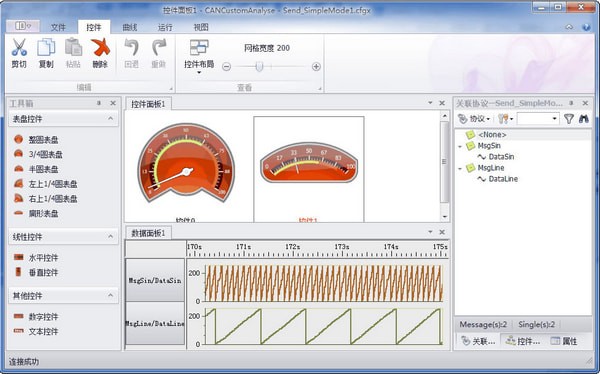
Task: Switch to the 属性 bottom tab
Action: click(564, 341)
